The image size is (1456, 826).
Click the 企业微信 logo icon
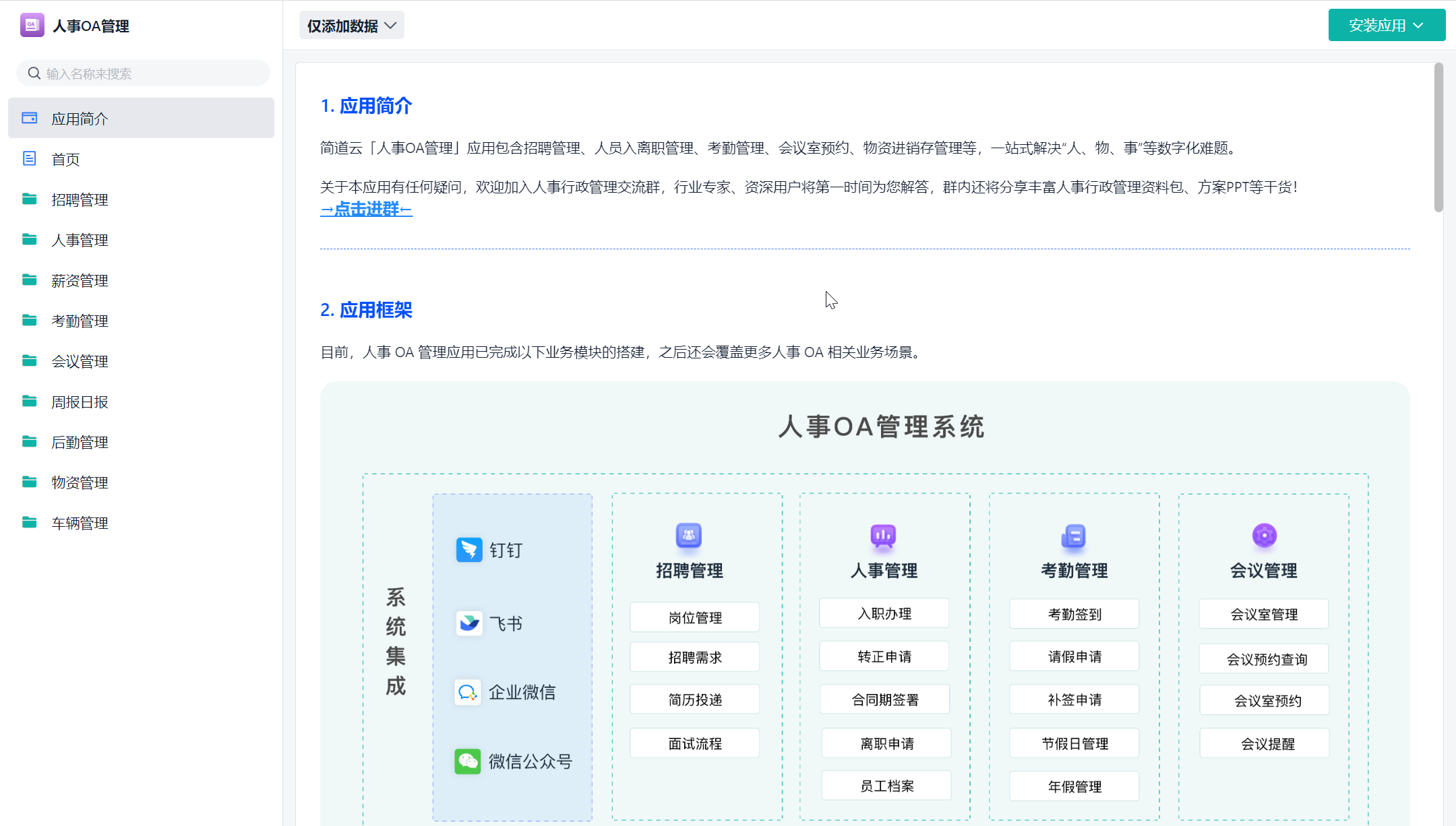(x=467, y=692)
